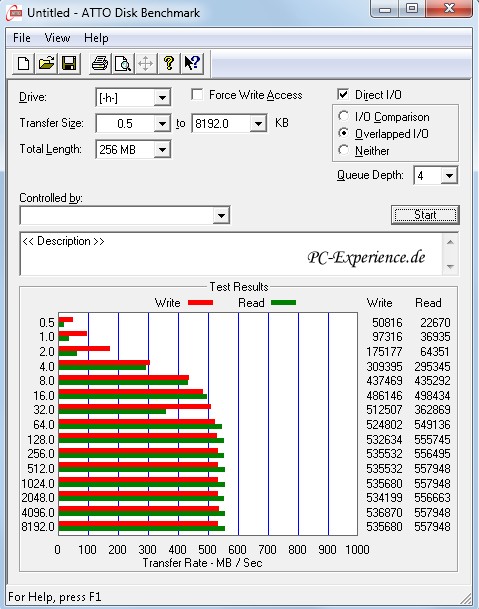Open the File menu
479x609 pixels.
[x=21, y=38]
